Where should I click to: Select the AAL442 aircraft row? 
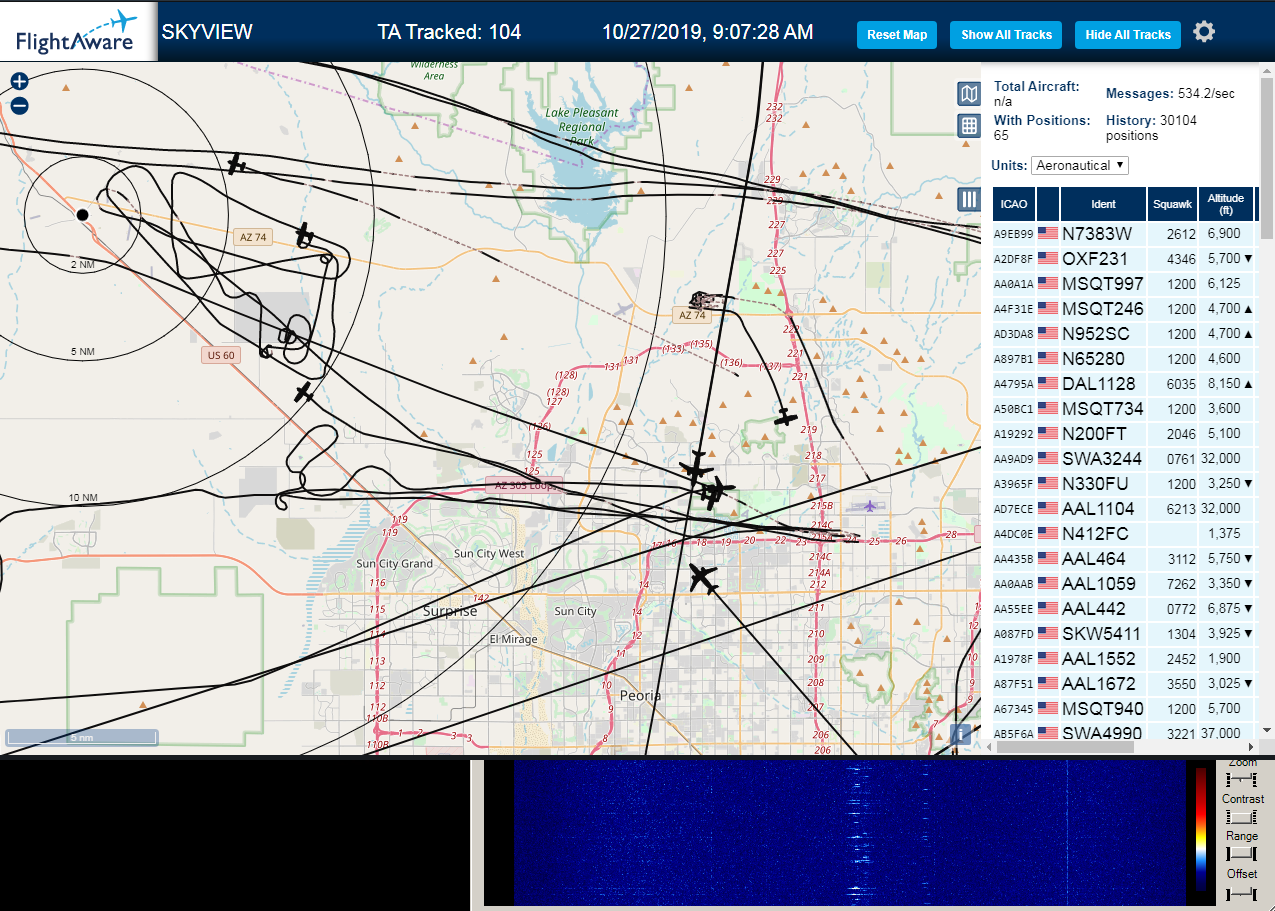[1126, 609]
